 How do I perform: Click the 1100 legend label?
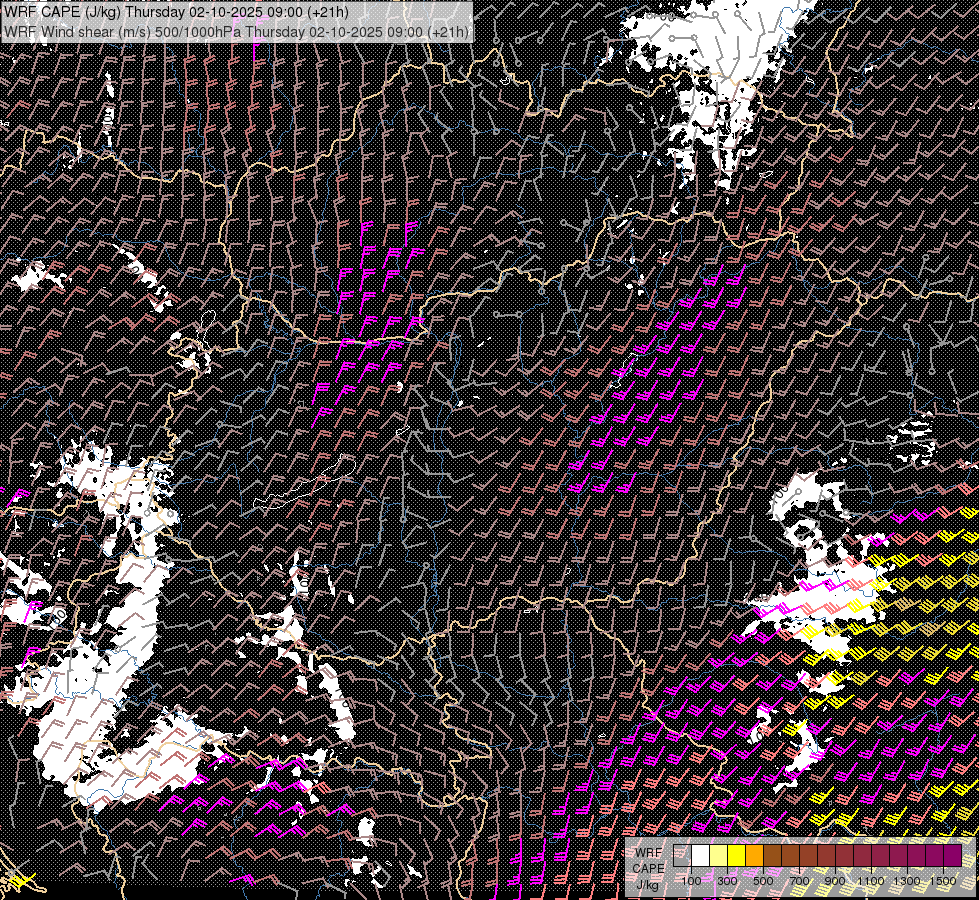pyautogui.click(x=870, y=881)
